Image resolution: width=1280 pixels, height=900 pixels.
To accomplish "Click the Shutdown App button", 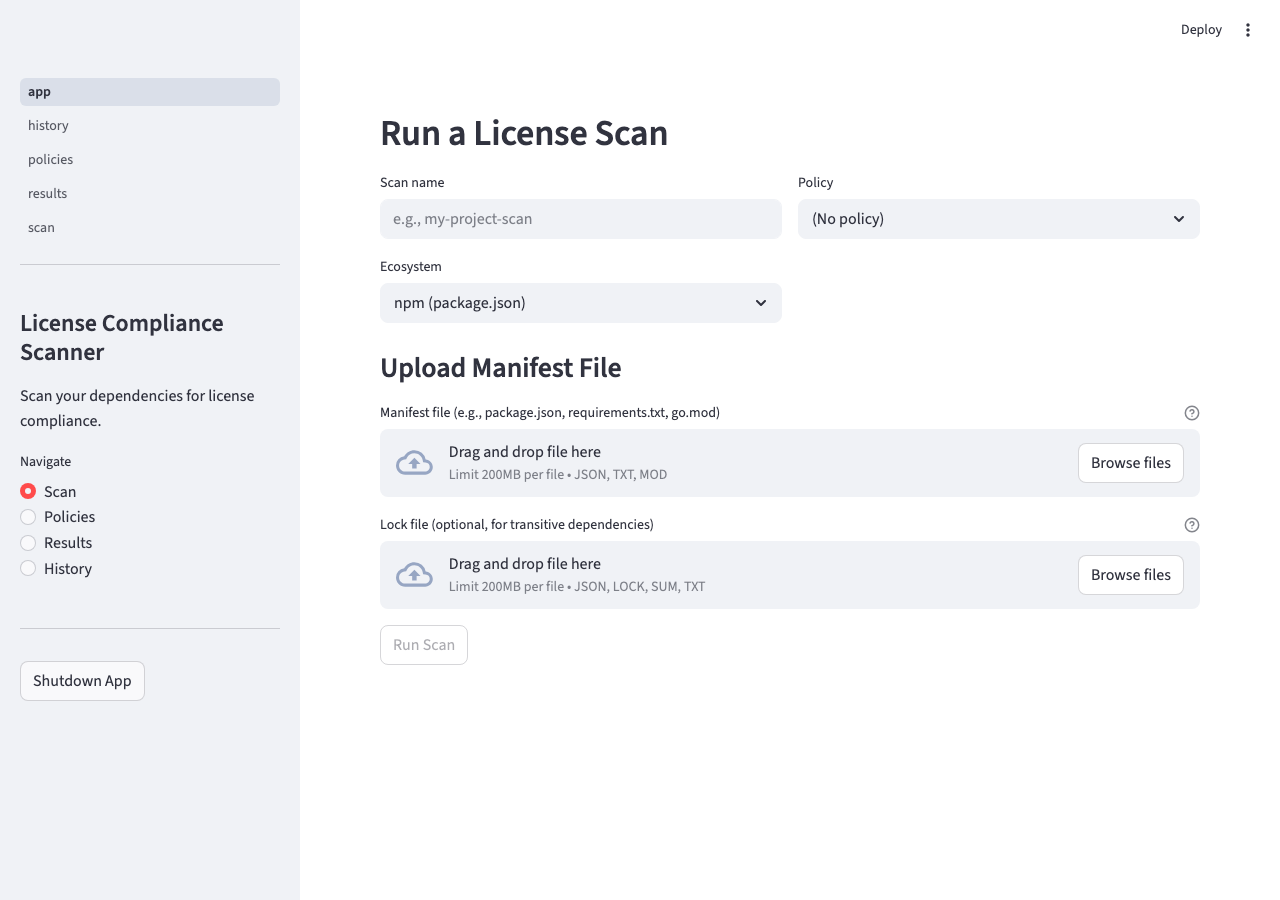I will pyautogui.click(x=82, y=680).
